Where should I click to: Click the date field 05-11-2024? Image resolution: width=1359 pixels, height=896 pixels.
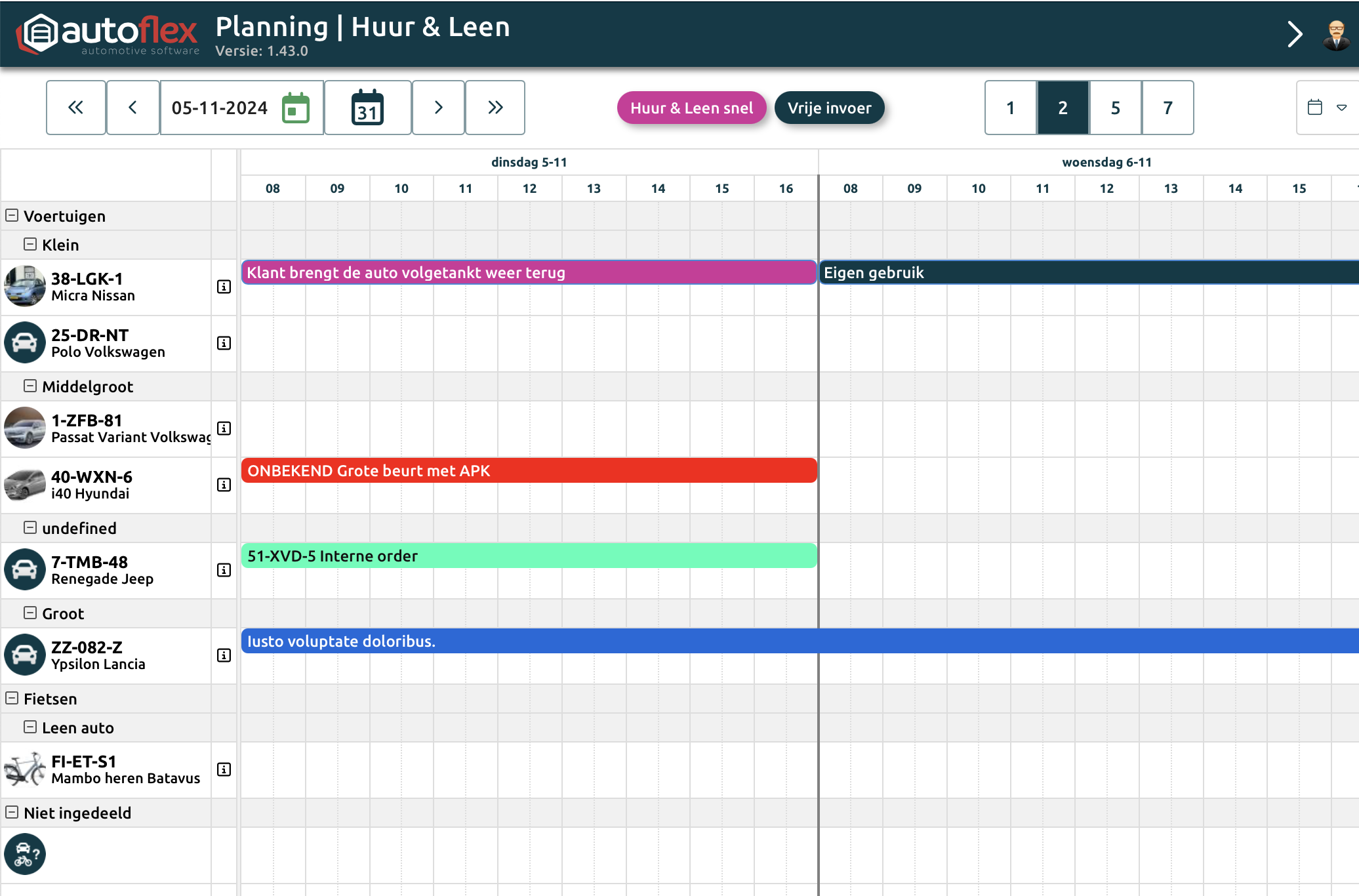click(x=220, y=108)
